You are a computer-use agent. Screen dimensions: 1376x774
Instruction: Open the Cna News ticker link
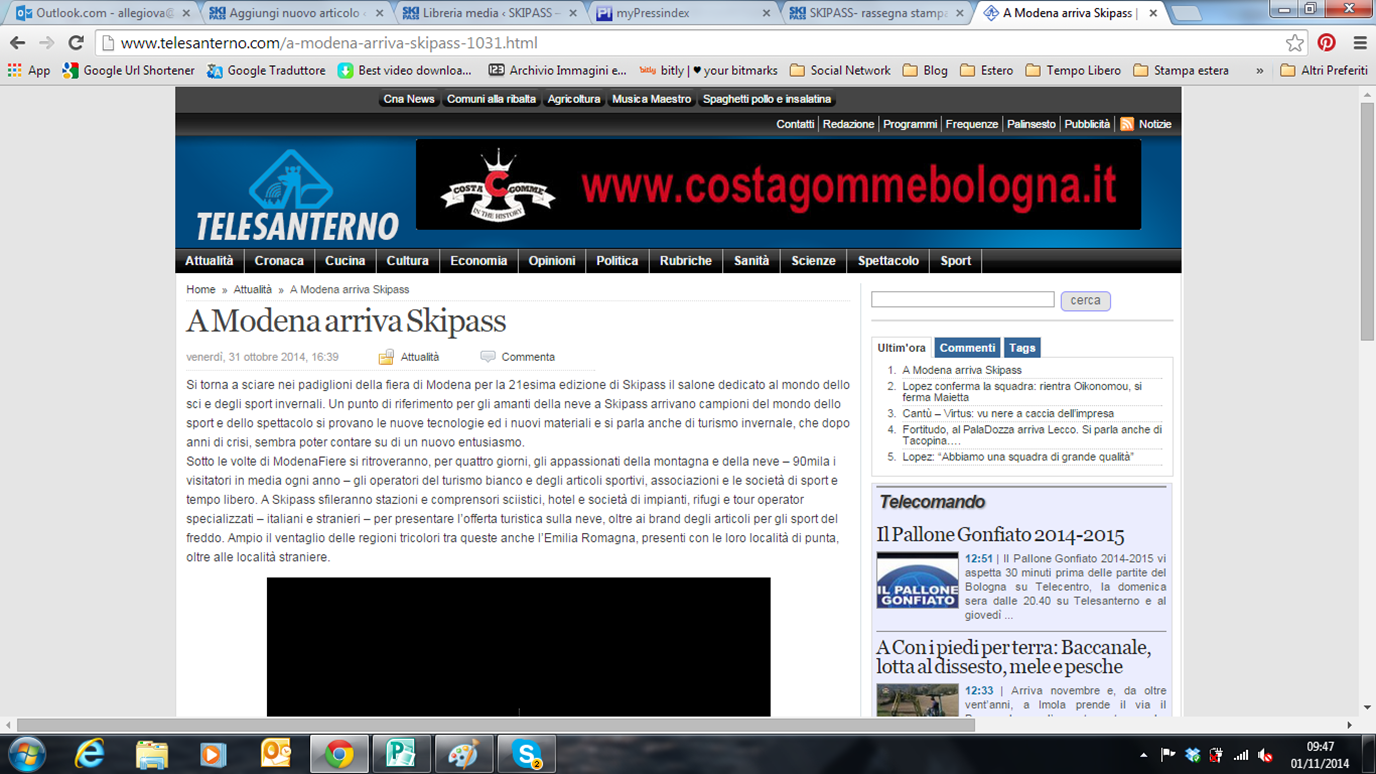click(x=409, y=99)
